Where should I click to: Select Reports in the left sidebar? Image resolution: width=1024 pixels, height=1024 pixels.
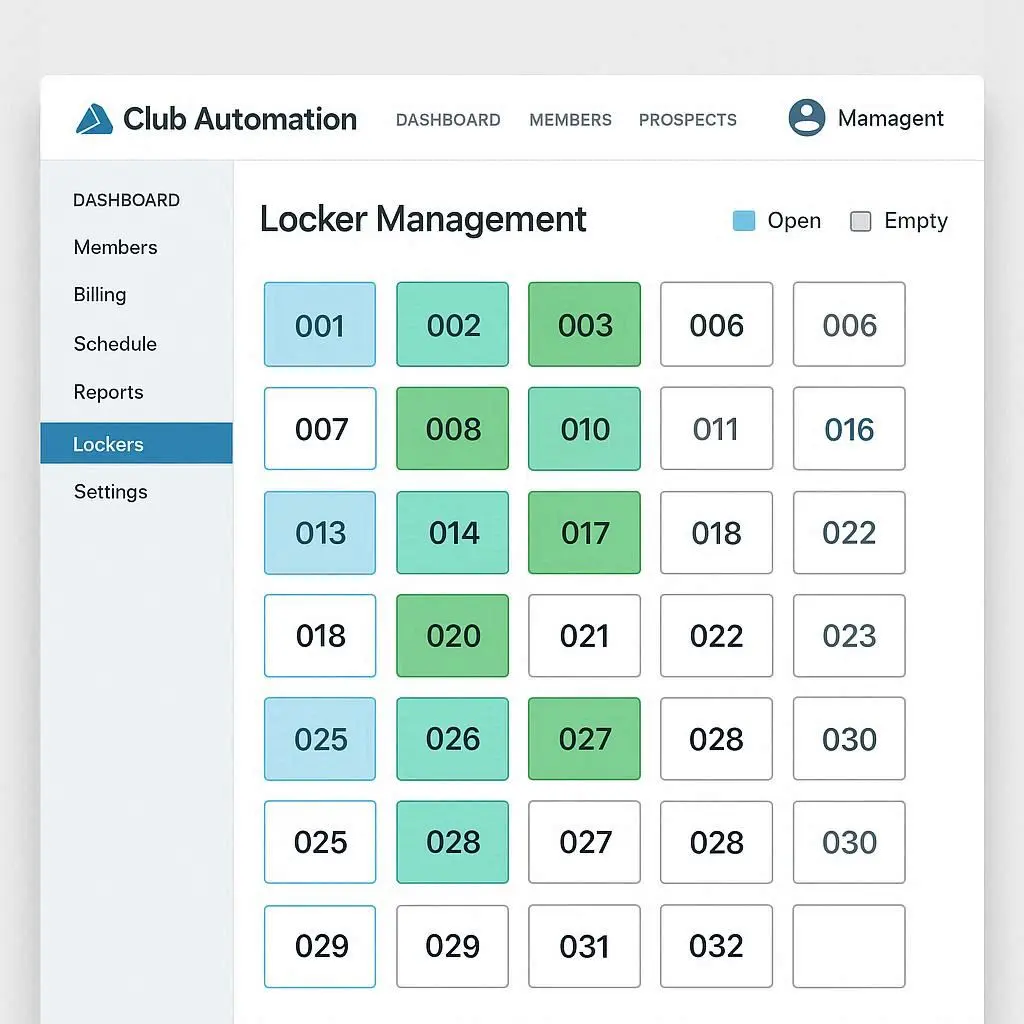tap(108, 392)
